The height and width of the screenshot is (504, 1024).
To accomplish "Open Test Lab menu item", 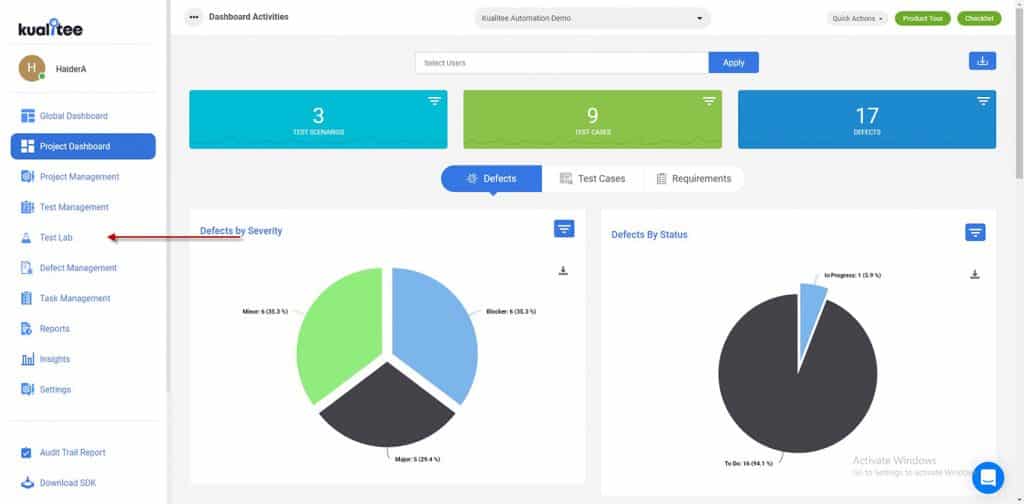I will tap(56, 238).
